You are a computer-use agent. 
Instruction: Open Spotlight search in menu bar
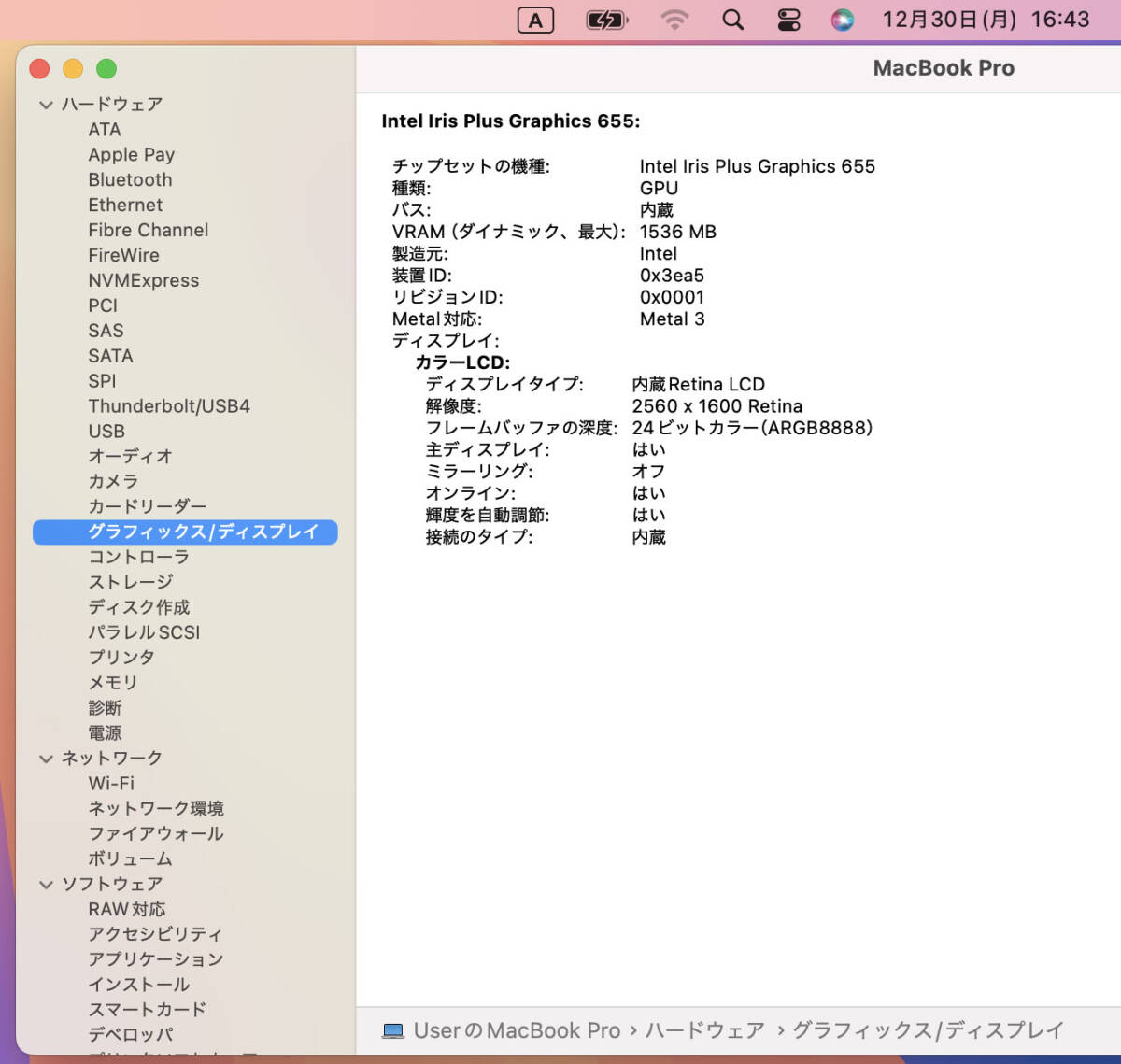(x=733, y=20)
